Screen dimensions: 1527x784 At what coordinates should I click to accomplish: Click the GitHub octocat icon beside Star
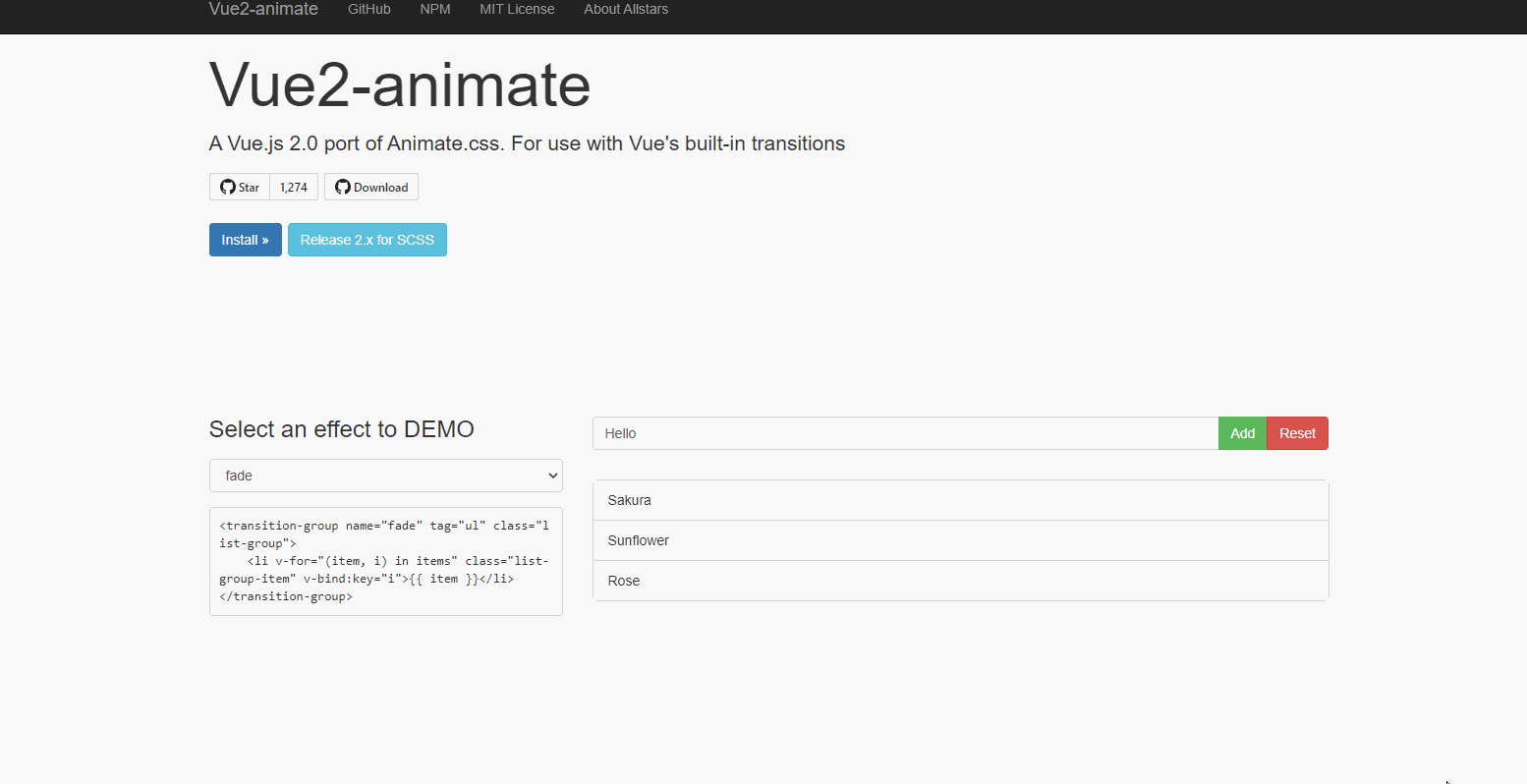coord(227,187)
